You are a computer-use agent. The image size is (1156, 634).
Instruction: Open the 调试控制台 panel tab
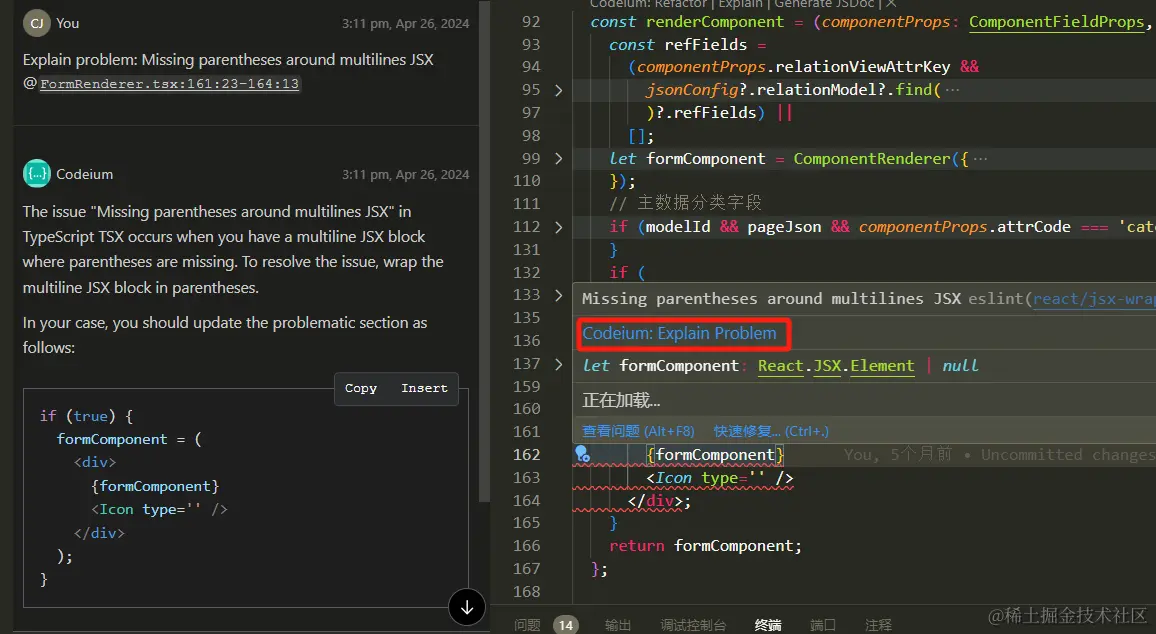693,625
